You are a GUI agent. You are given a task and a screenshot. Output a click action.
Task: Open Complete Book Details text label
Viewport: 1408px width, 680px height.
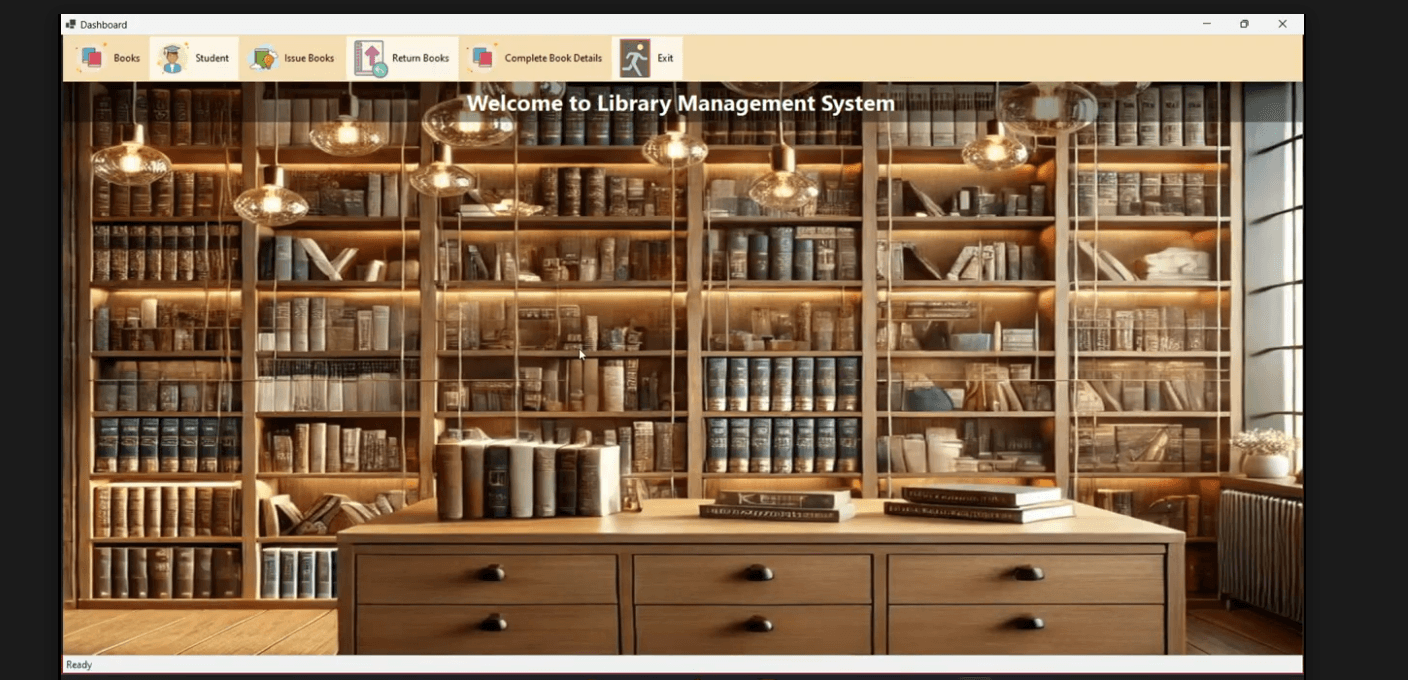[x=553, y=58]
